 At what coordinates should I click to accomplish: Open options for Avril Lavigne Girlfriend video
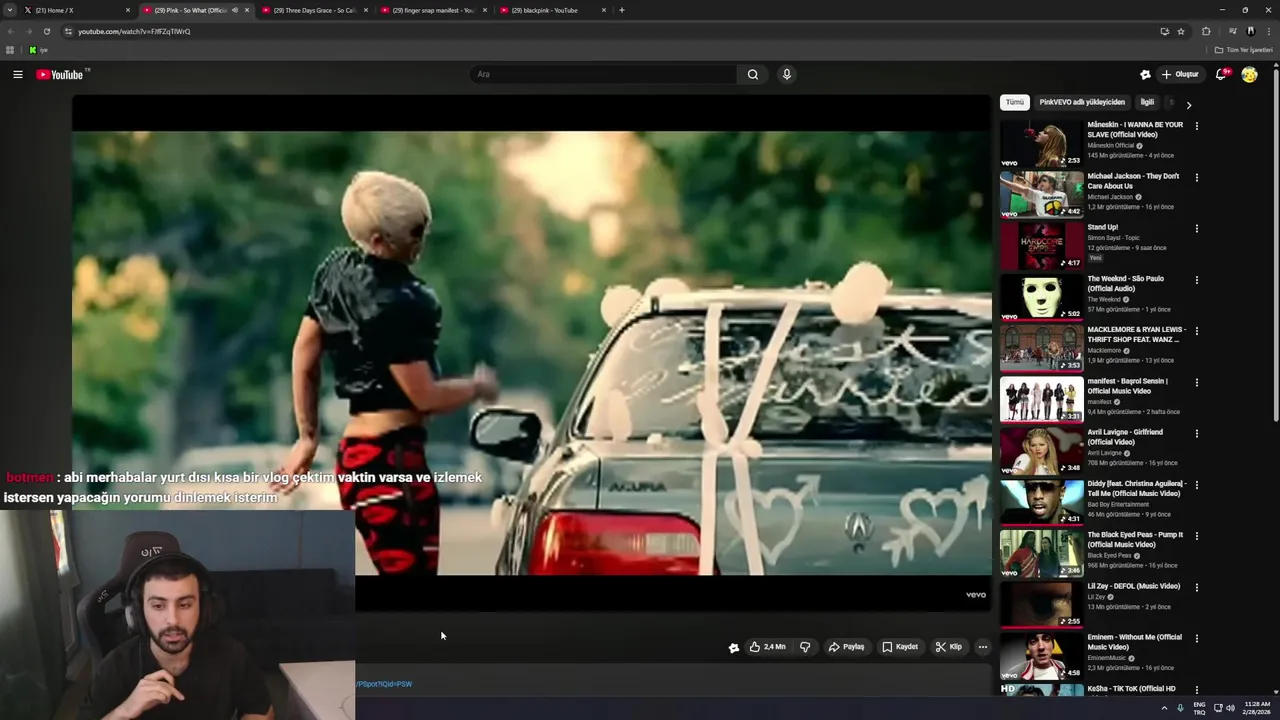[1197, 433]
